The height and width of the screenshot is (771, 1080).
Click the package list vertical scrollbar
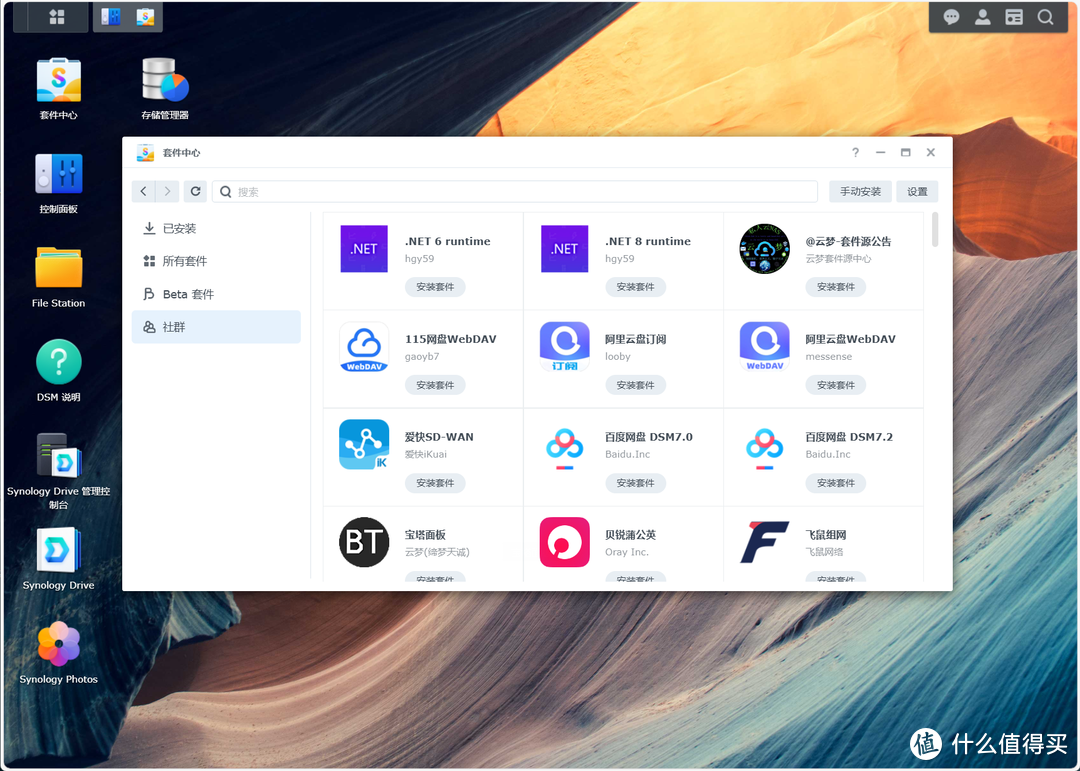point(935,229)
